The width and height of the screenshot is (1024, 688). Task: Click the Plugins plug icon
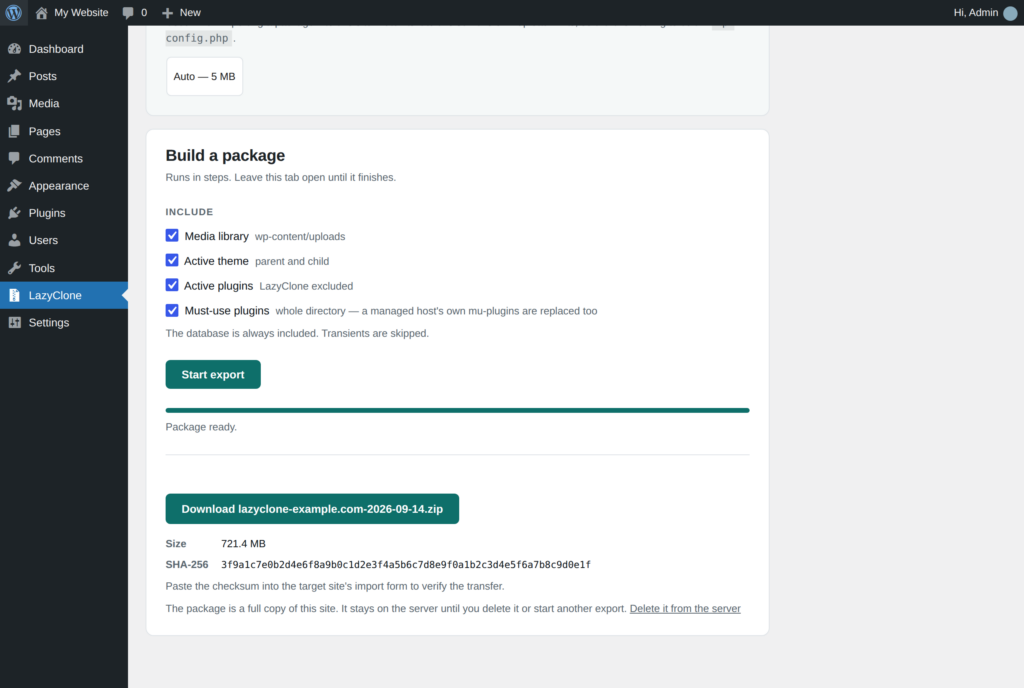14,213
